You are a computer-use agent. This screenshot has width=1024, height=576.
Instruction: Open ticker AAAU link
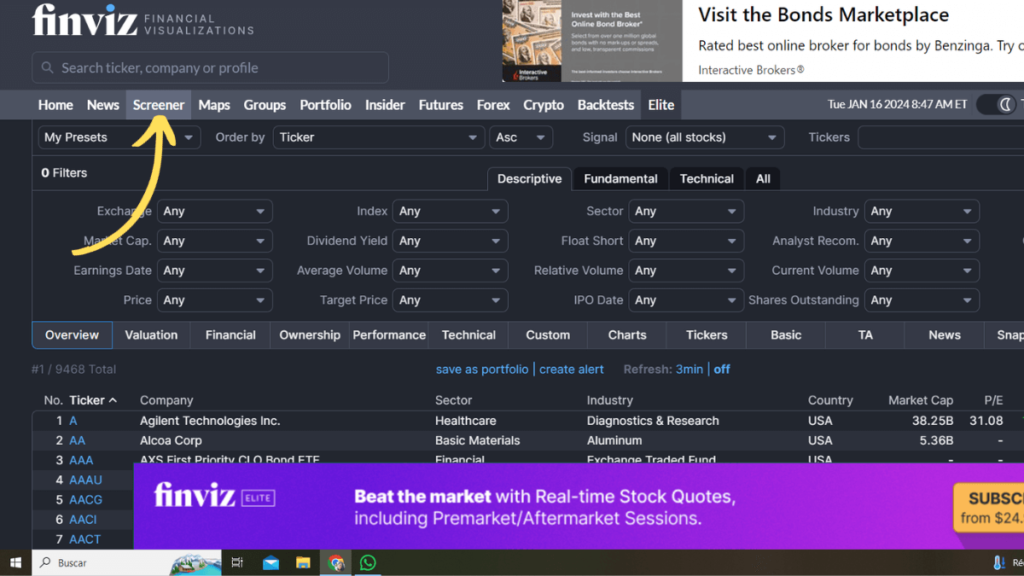(x=86, y=480)
